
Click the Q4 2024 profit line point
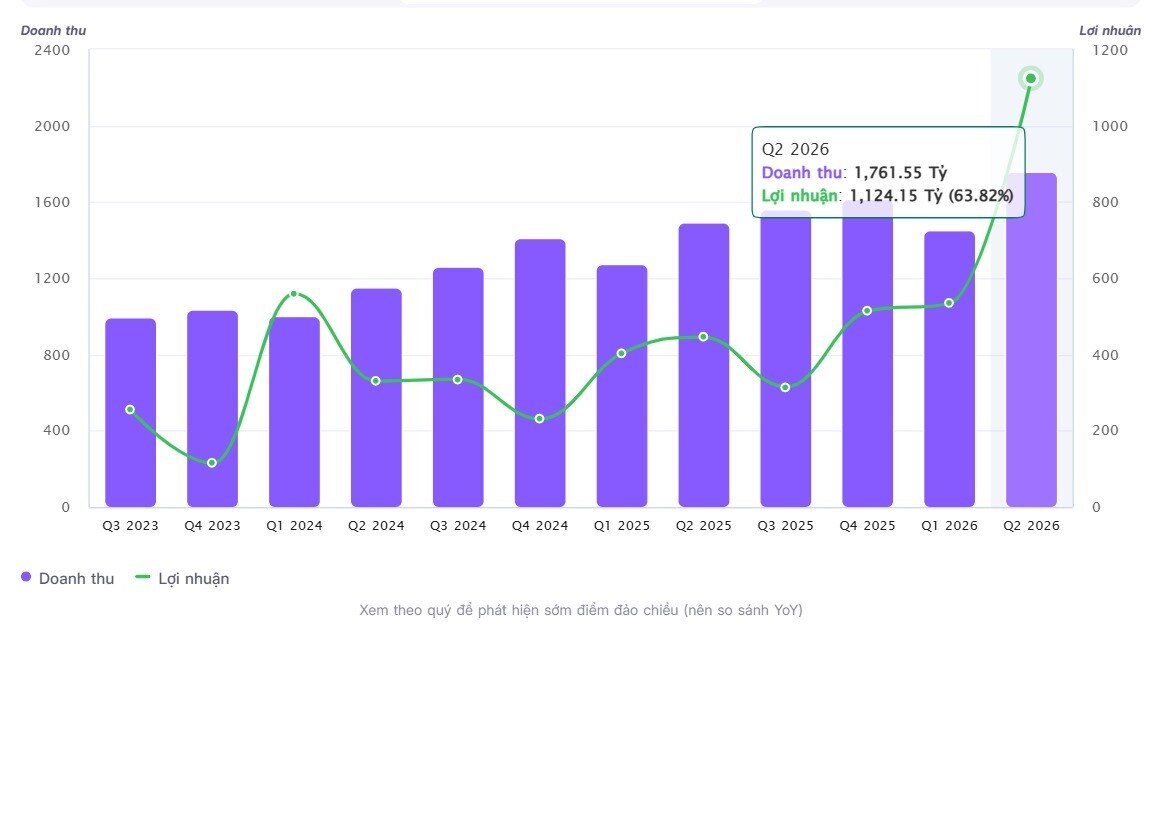(540, 419)
